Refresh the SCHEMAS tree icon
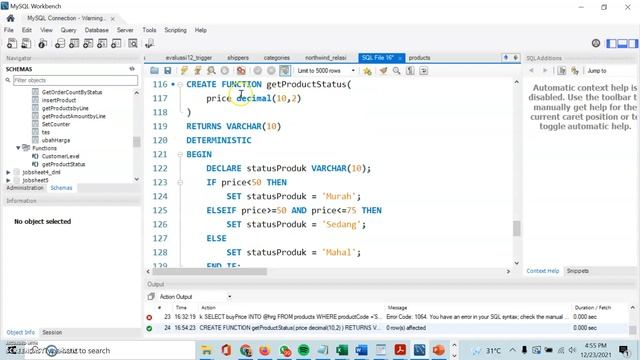 pos(132,69)
